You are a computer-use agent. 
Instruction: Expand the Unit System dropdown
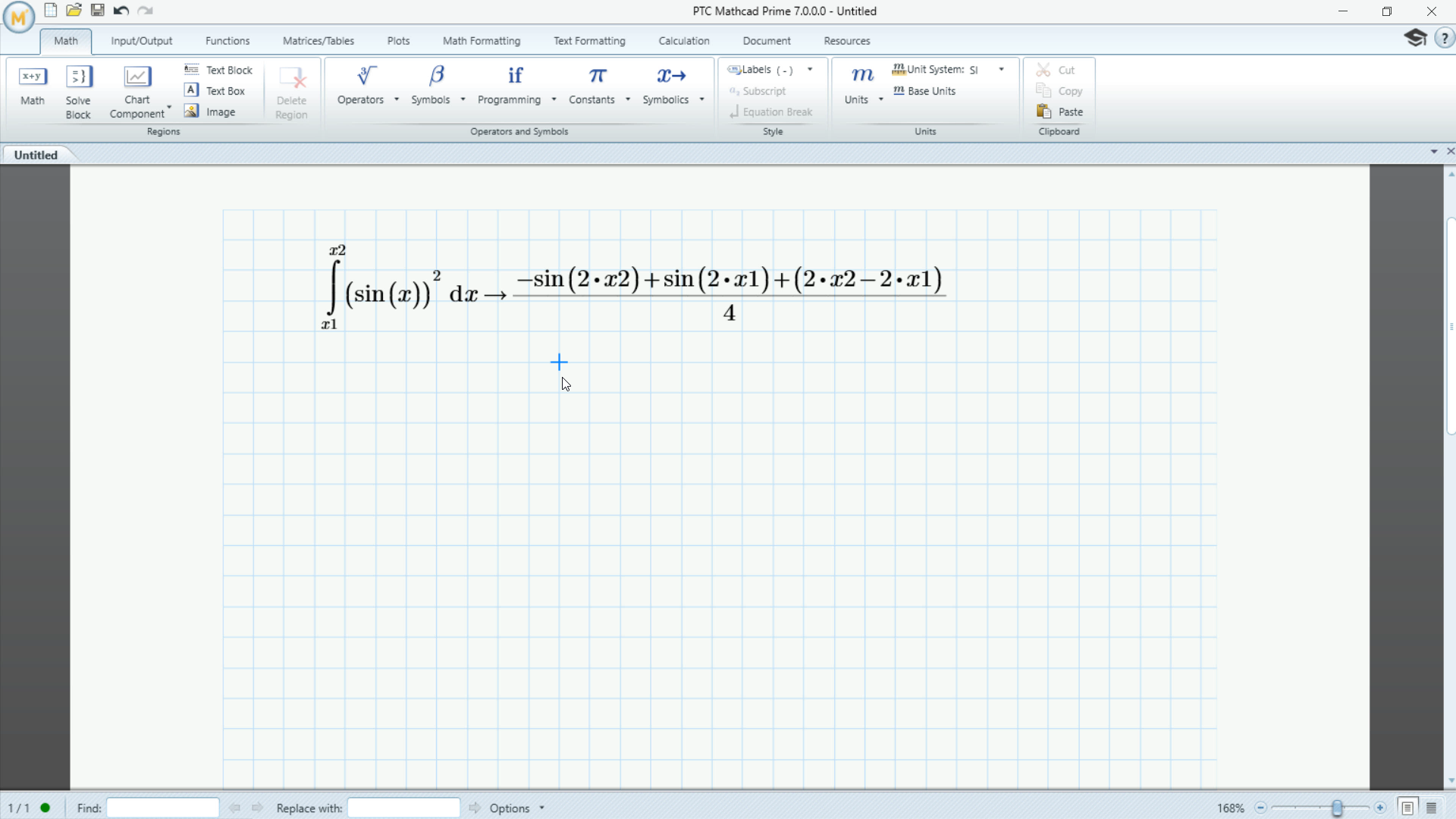1002,70
